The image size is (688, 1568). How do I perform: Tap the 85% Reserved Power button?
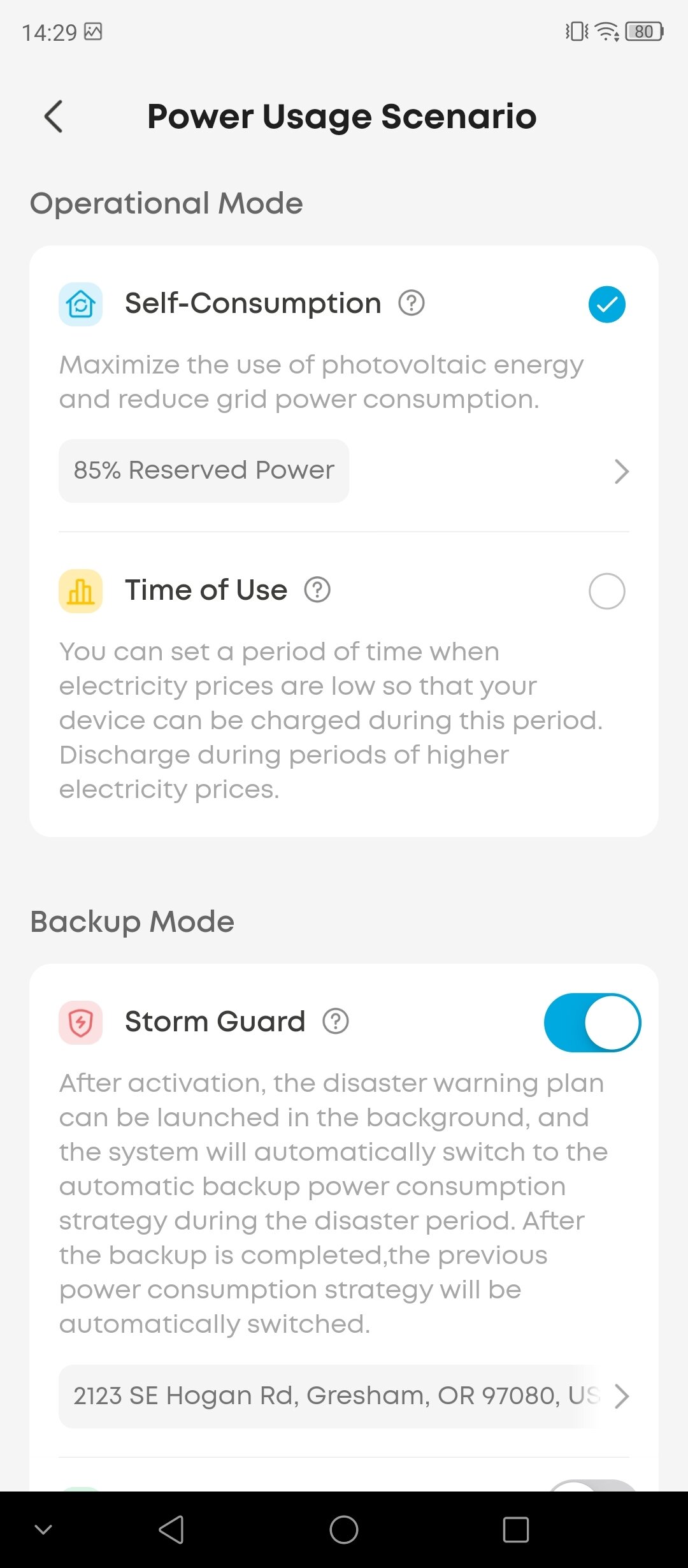click(x=204, y=471)
